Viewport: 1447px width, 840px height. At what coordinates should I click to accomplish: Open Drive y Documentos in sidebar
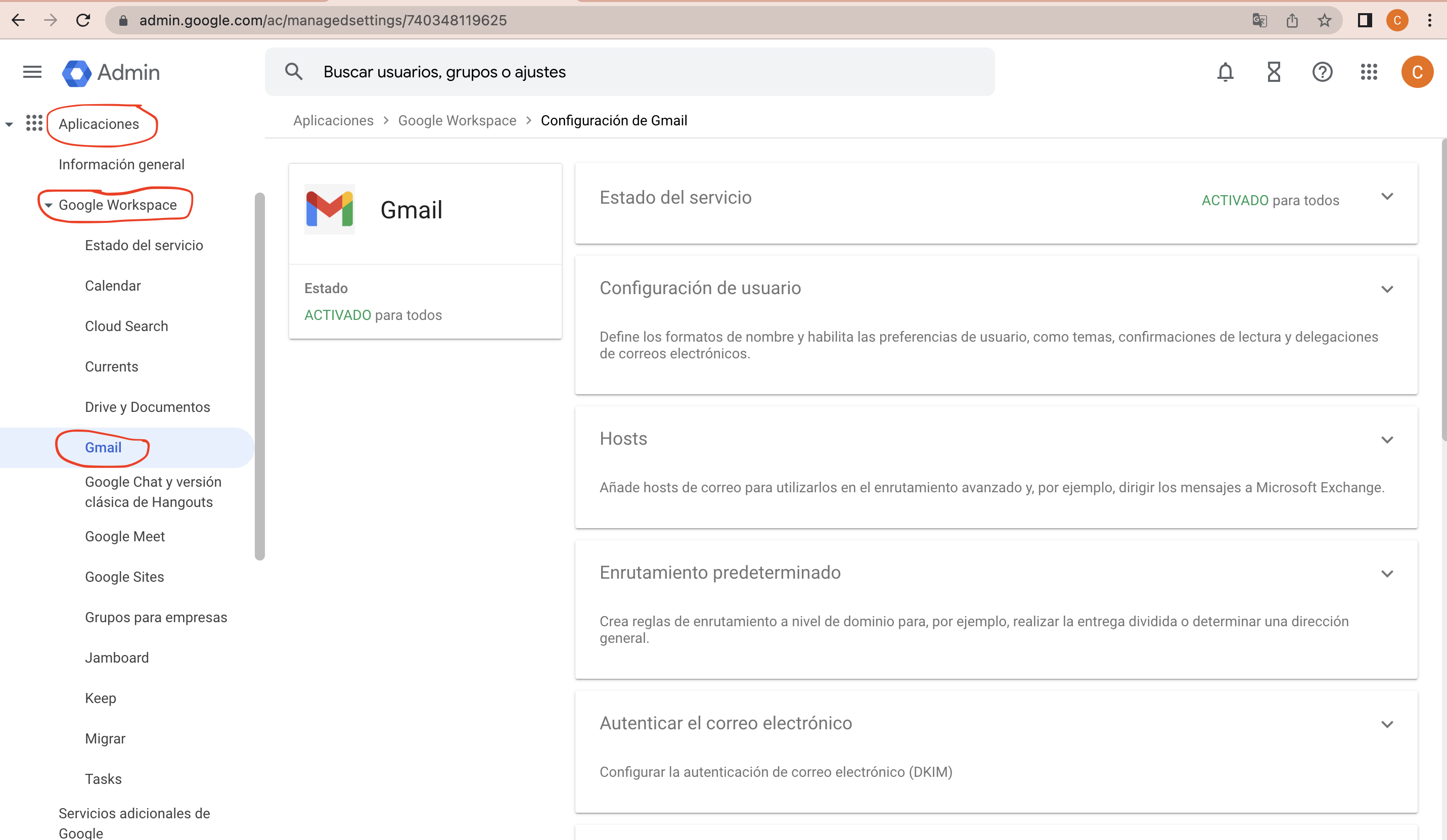click(148, 407)
